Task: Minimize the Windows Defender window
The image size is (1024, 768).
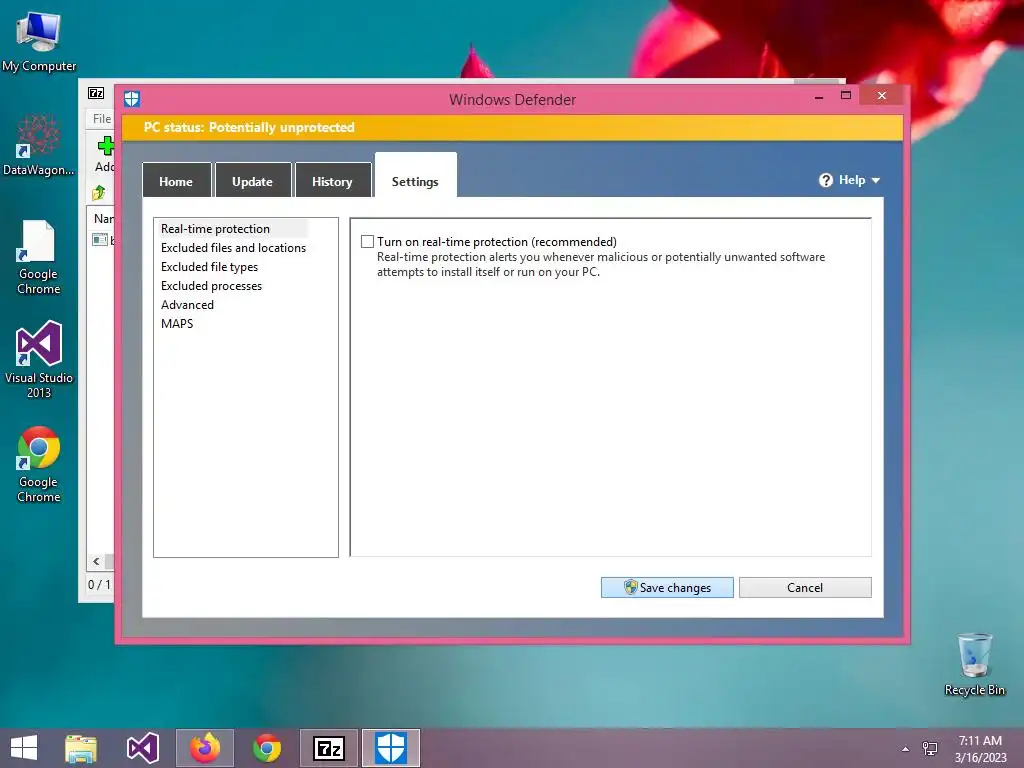Action: [x=819, y=96]
